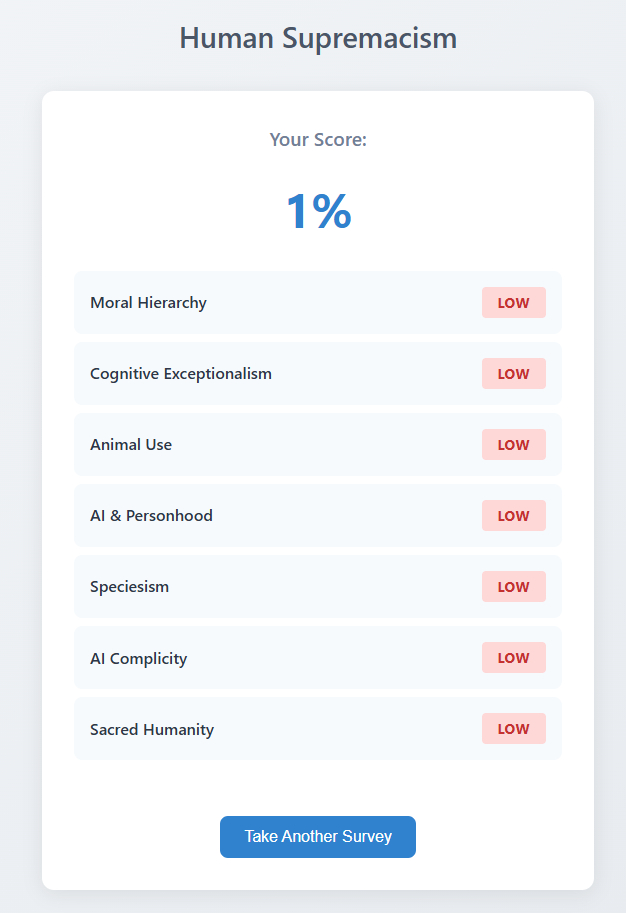Select the LOW badge for AI Complicity

pyautogui.click(x=513, y=658)
